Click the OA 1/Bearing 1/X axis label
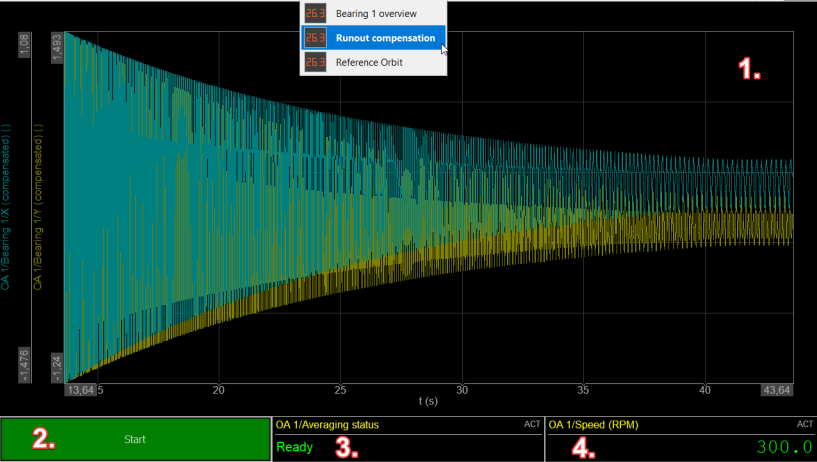 click(5, 207)
